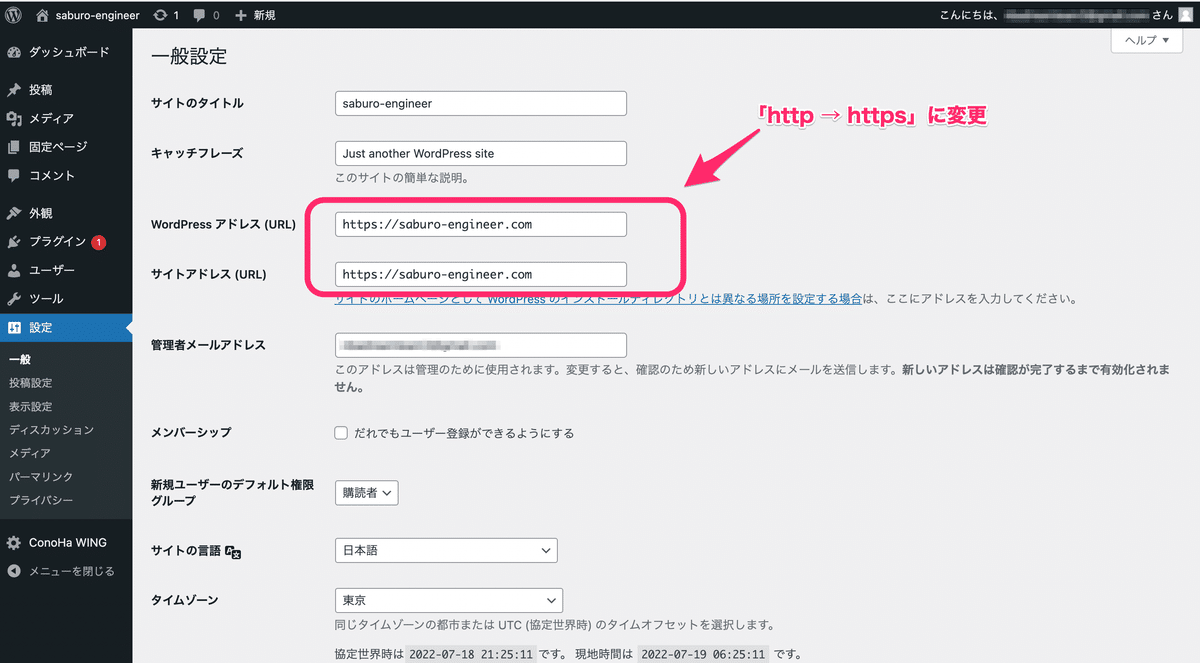Click the ユーザー person icon

[14, 270]
